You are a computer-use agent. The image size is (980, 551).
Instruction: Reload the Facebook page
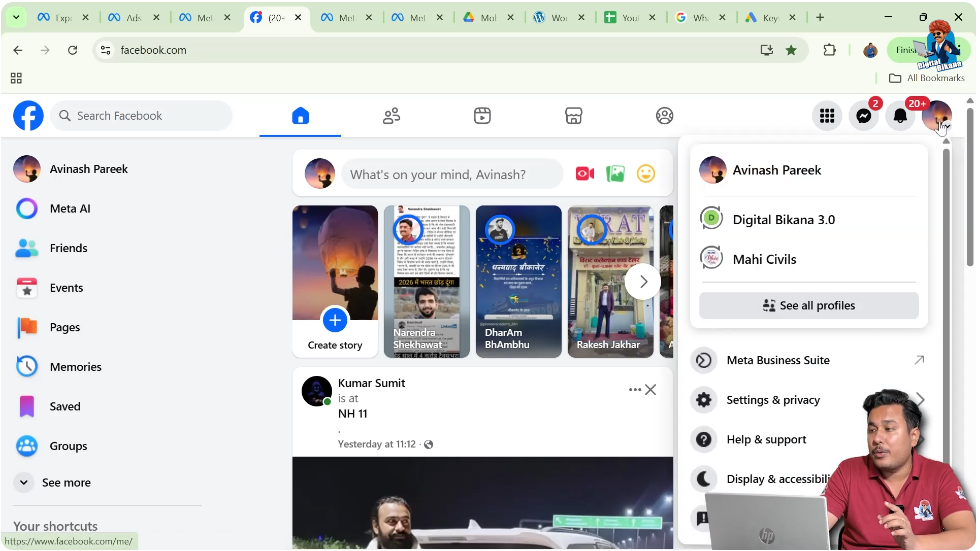[72, 50]
